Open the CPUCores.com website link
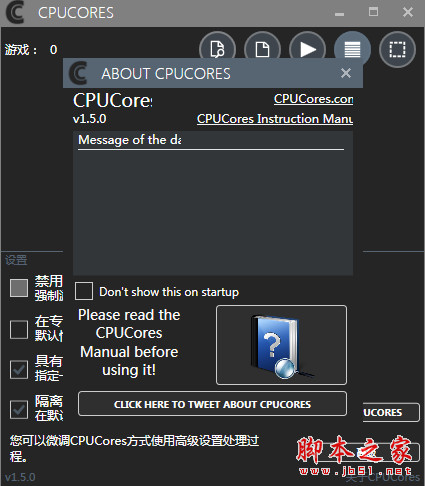425x486 pixels. coord(313,99)
